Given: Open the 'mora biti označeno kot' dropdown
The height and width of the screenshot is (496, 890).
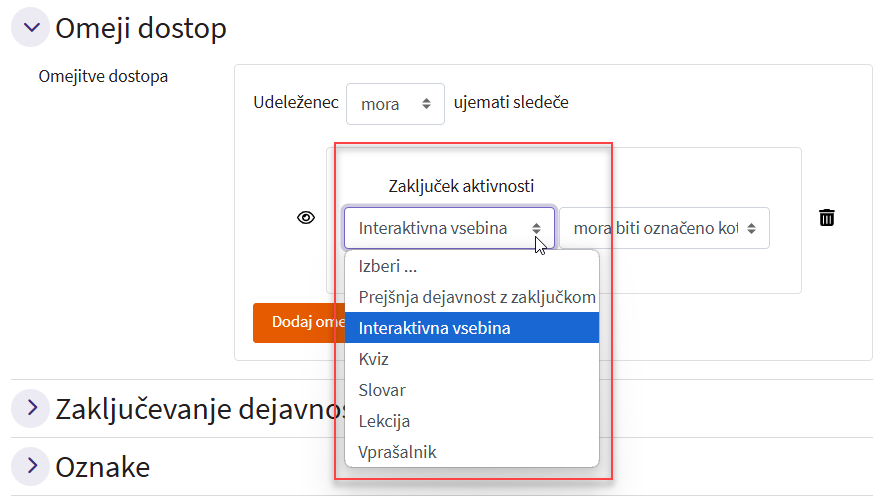Looking at the screenshot, I should (x=664, y=228).
